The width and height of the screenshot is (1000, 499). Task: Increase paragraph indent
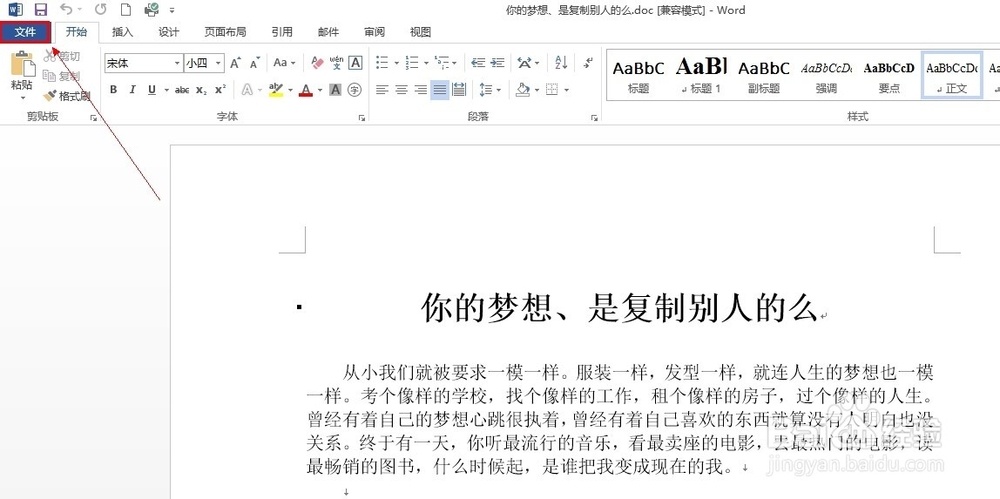coord(497,63)
